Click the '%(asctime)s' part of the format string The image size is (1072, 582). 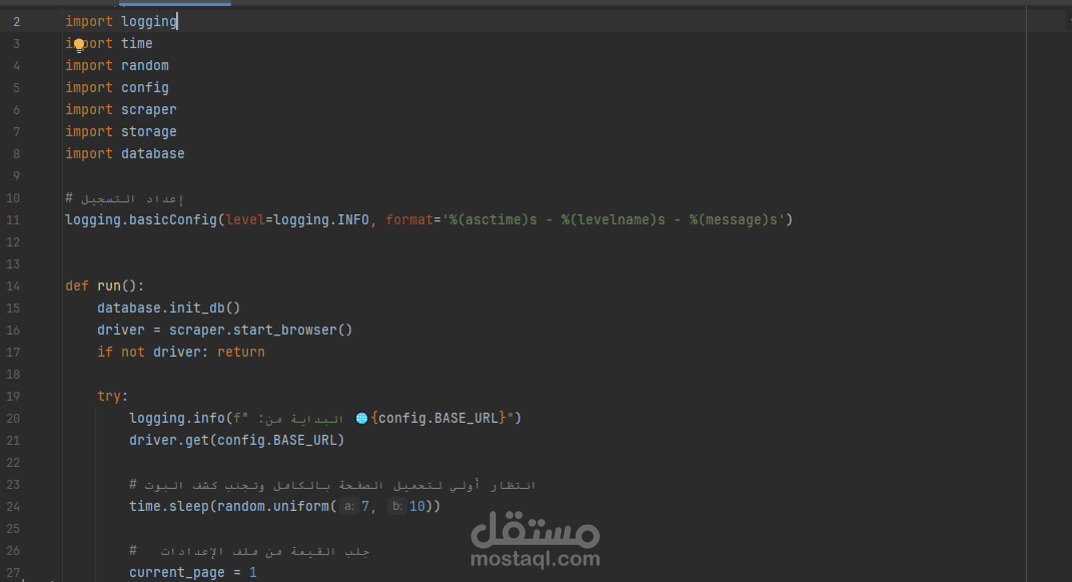(493, 220)
